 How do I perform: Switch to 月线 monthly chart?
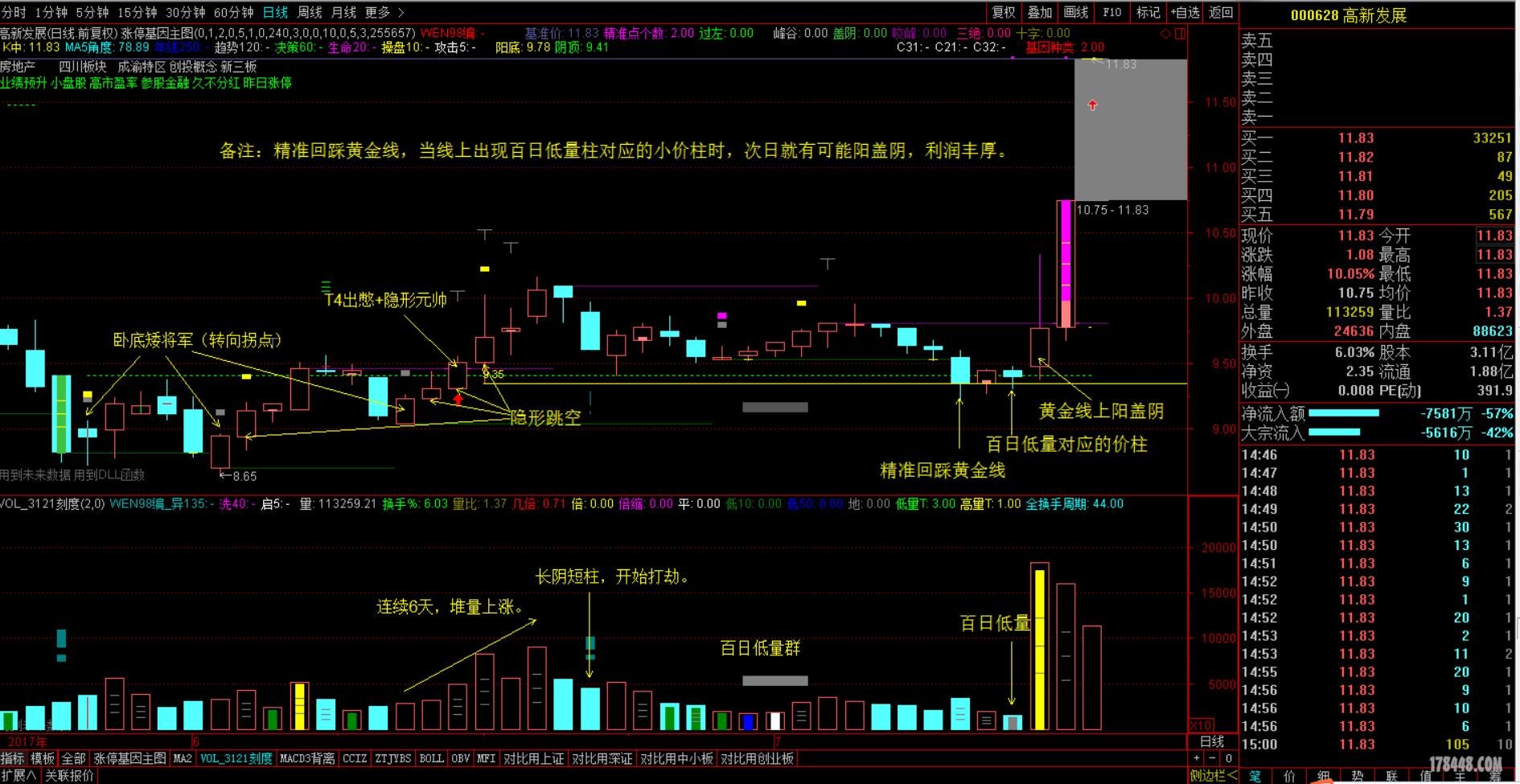click(343, 12)
